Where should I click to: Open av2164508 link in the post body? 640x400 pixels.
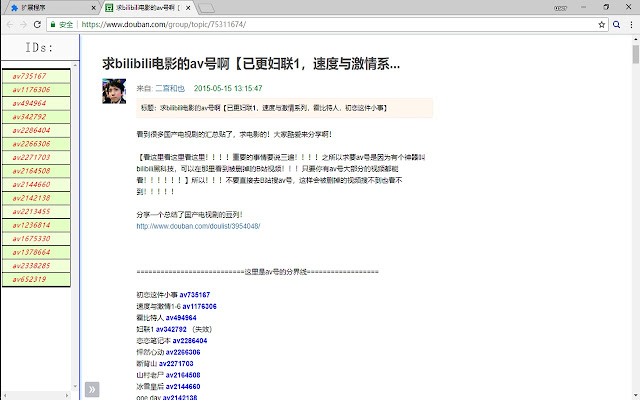[183, 375]
